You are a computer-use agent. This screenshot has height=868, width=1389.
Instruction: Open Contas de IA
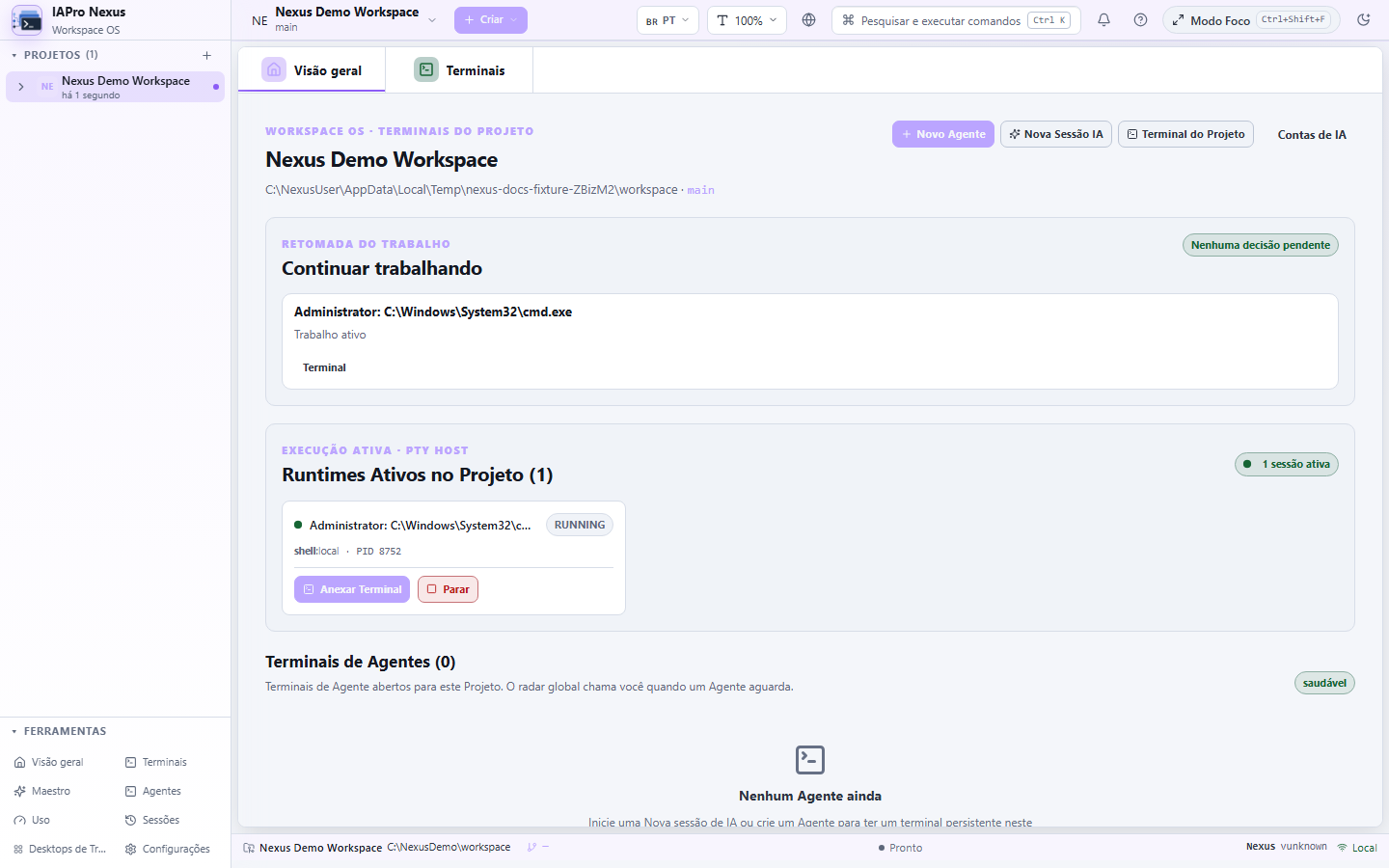[1312, 135]
